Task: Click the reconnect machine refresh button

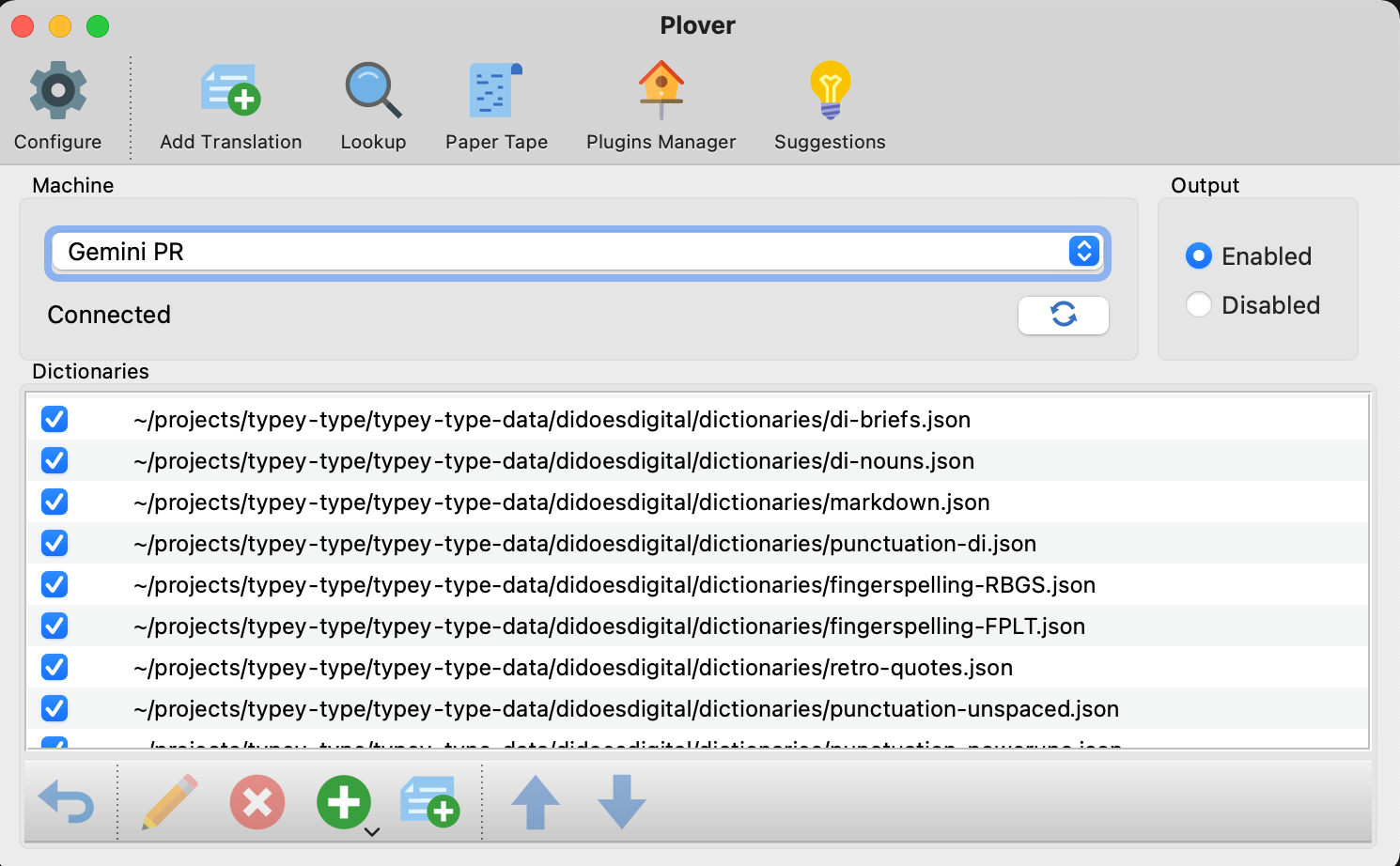Action: [1064, 315]
